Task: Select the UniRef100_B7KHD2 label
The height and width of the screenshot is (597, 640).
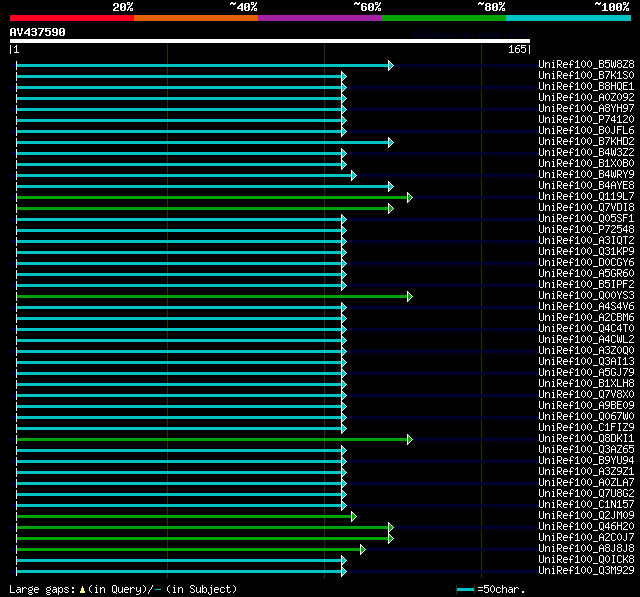Action: [x=586, y=142]
